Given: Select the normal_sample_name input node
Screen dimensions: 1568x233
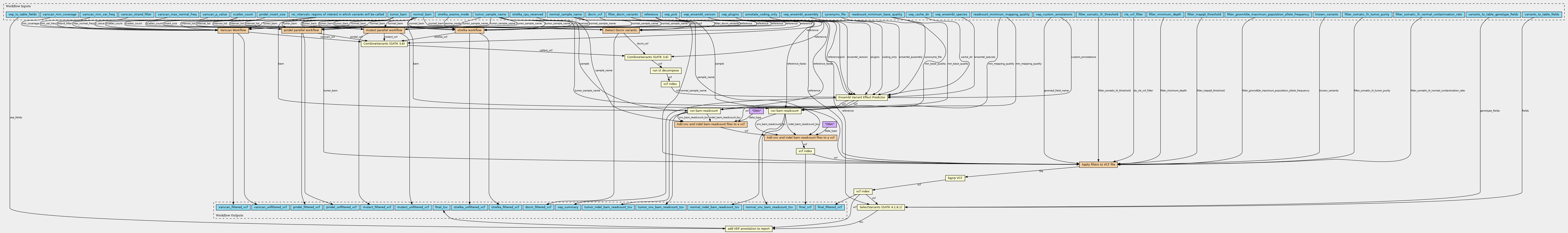Looking at the screenshot, I should click(x=565, y=14).
